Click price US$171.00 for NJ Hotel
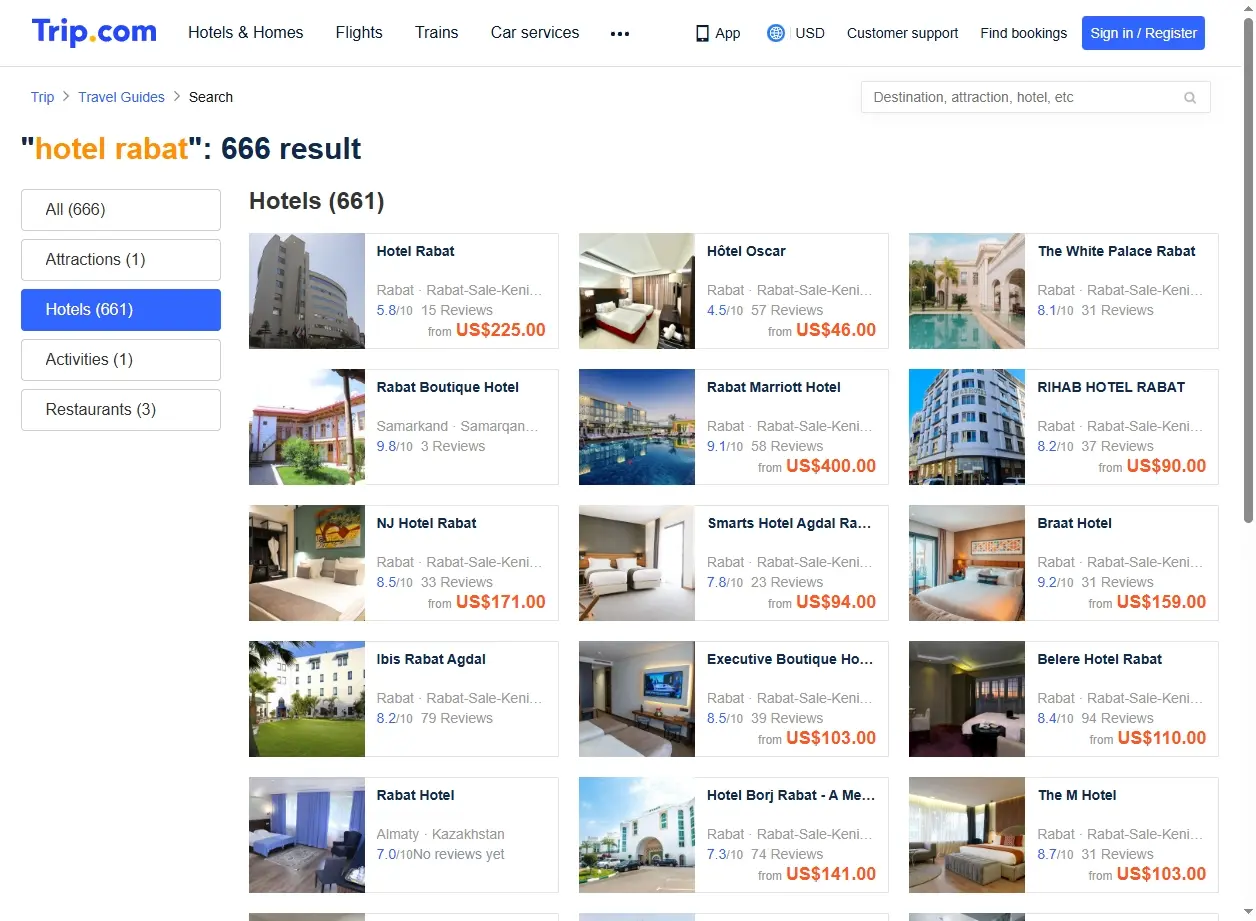1256x921 pixels. click(x=501, y=602)
